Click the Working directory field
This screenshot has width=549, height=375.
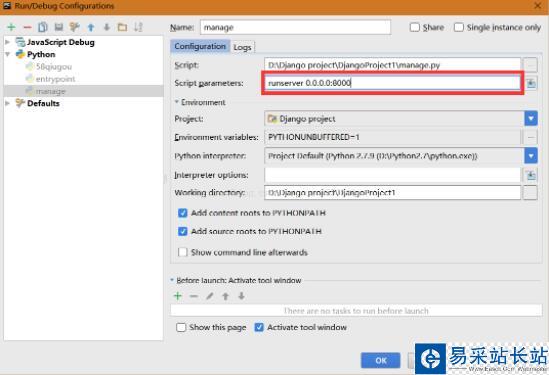392,193
